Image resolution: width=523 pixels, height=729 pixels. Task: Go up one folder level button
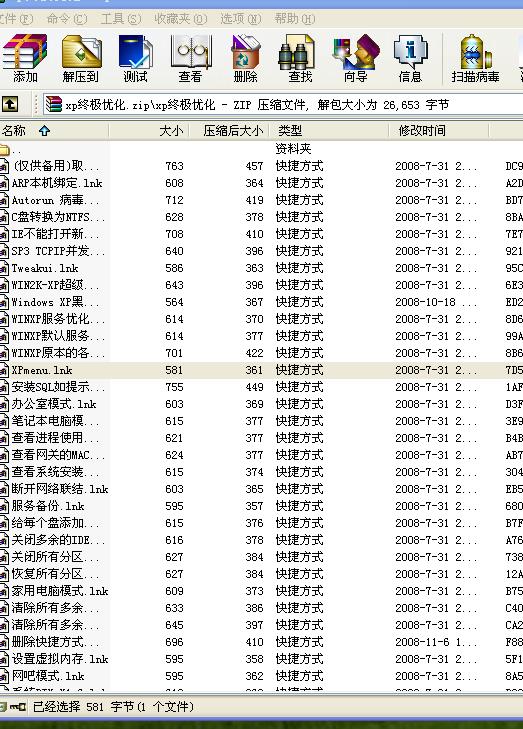[10, 104]
